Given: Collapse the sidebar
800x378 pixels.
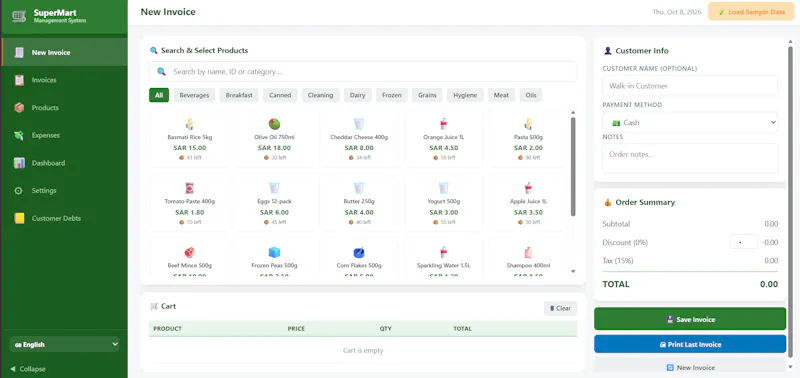Looking at the screenshot, I should [x=28, y=369].
